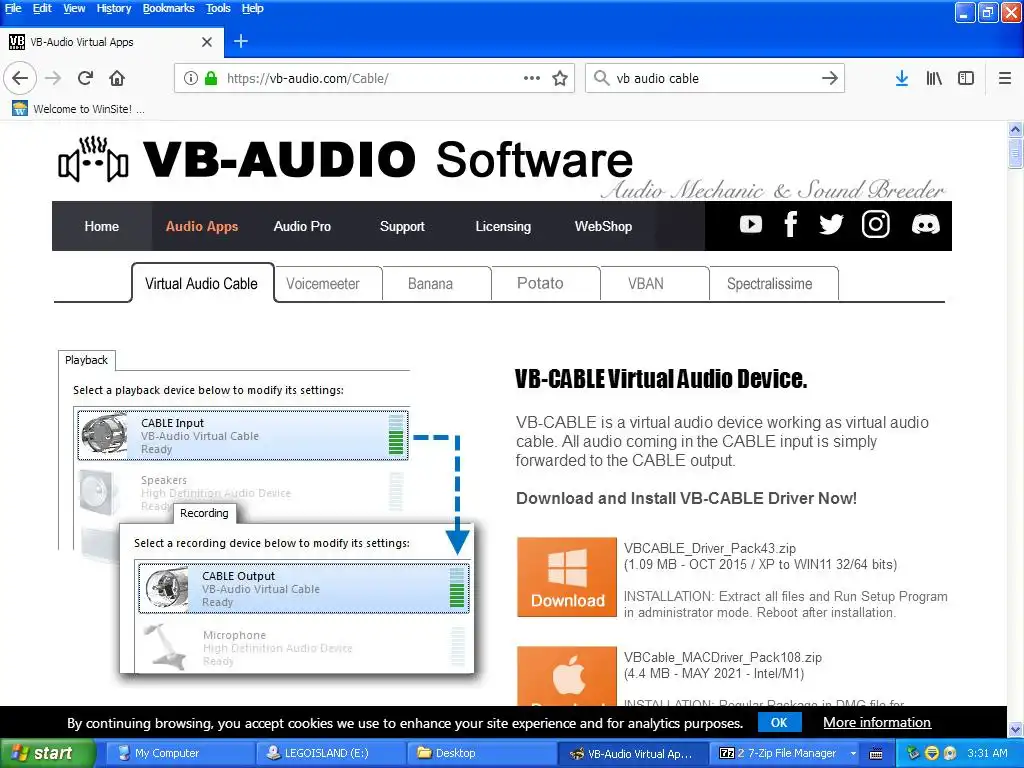This screenshot has width=1024, height=768.
Task: Open the View menu
Action: tap(74, 8)
